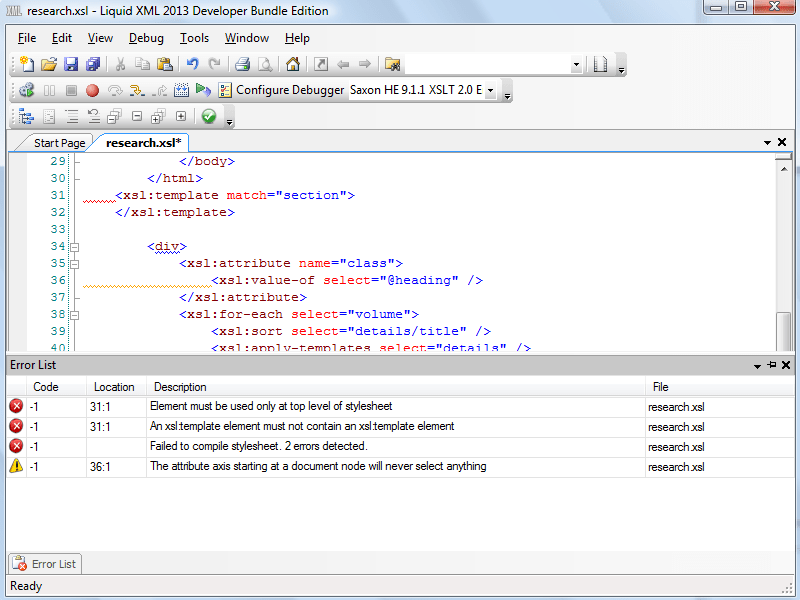This screenshot has width=800, height=600.
Task: Pin the Error List panel
Action: [x=771, y=365]
